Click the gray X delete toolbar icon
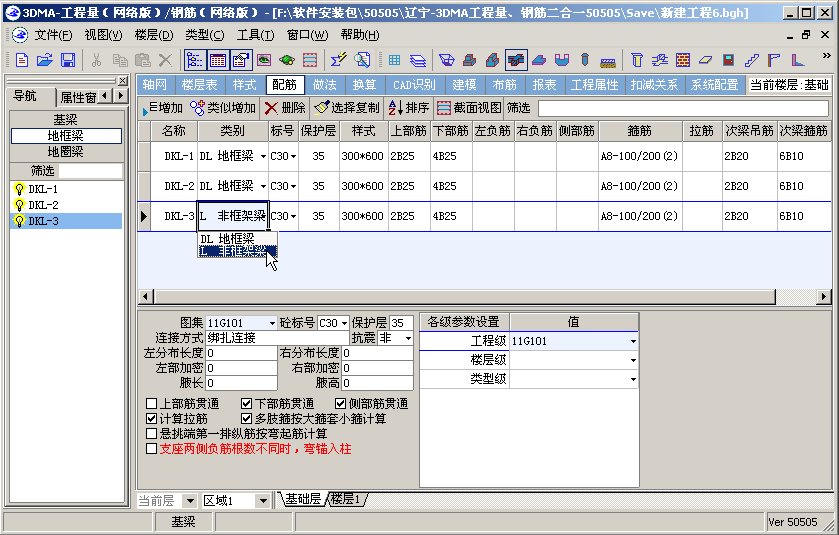The width and height of the screenshot is (839, 535). coord(165,60)
